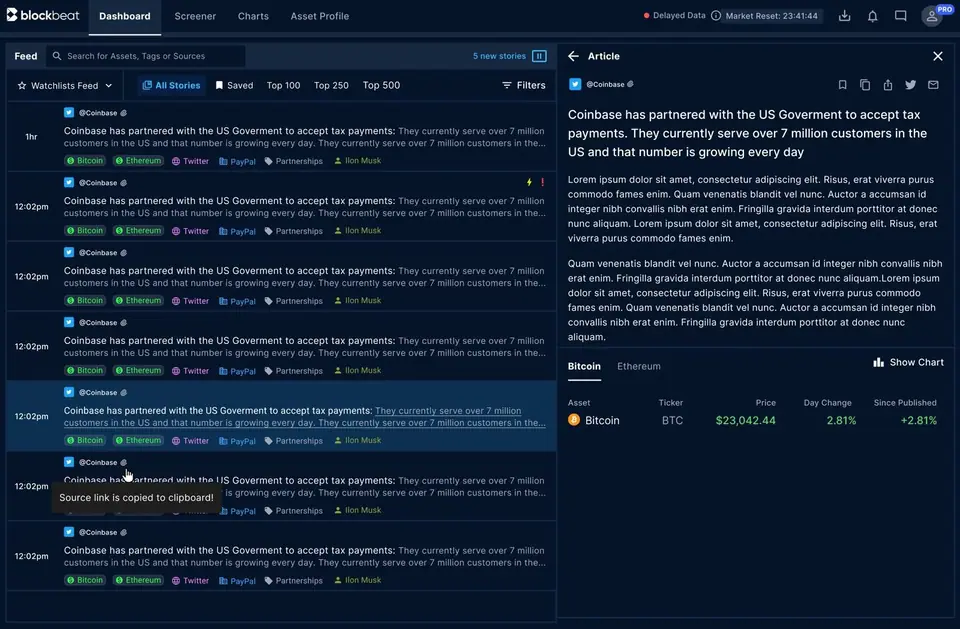Open the Charts tab
This screenshot has height=629, width=960.
(253, 17)
